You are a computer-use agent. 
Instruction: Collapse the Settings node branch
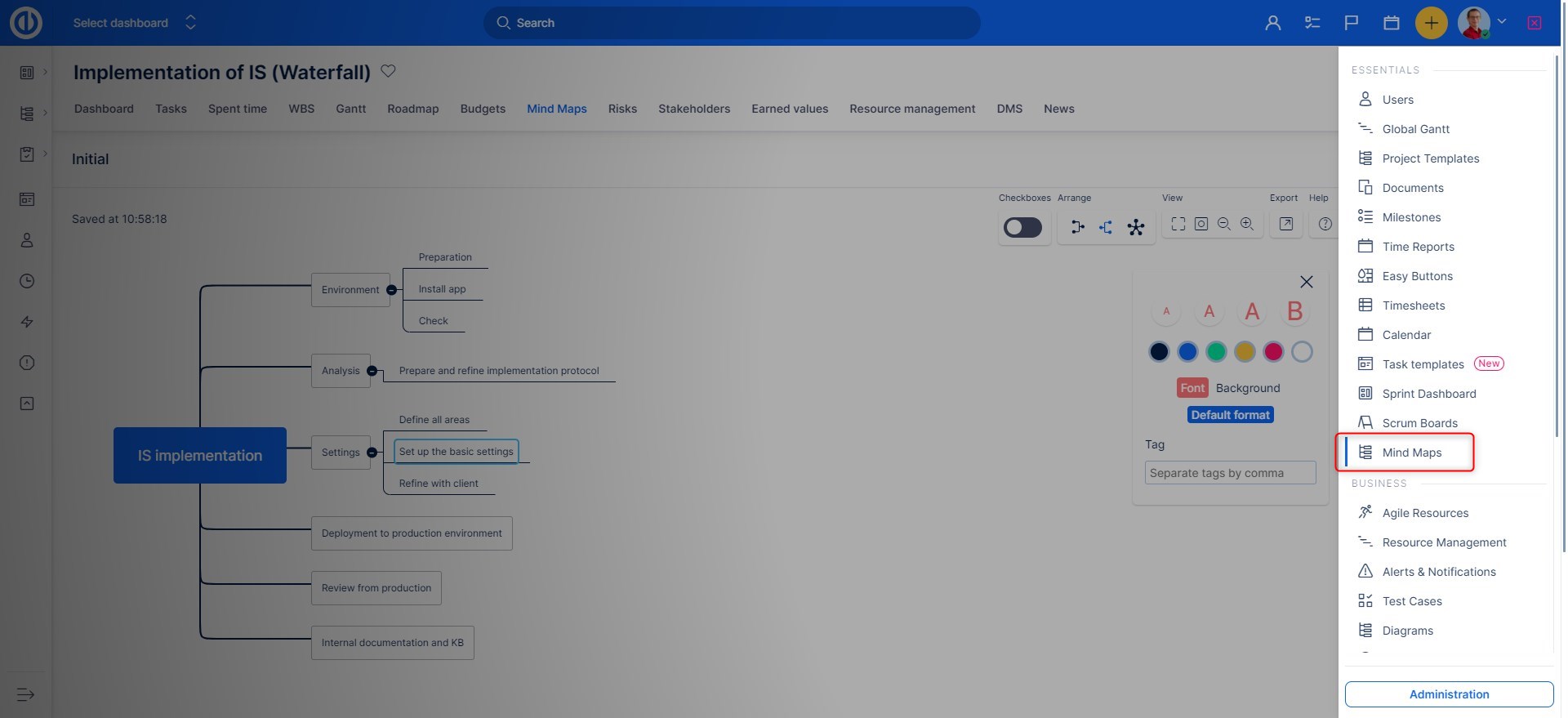pyautogui.click(x=372, y=453)
